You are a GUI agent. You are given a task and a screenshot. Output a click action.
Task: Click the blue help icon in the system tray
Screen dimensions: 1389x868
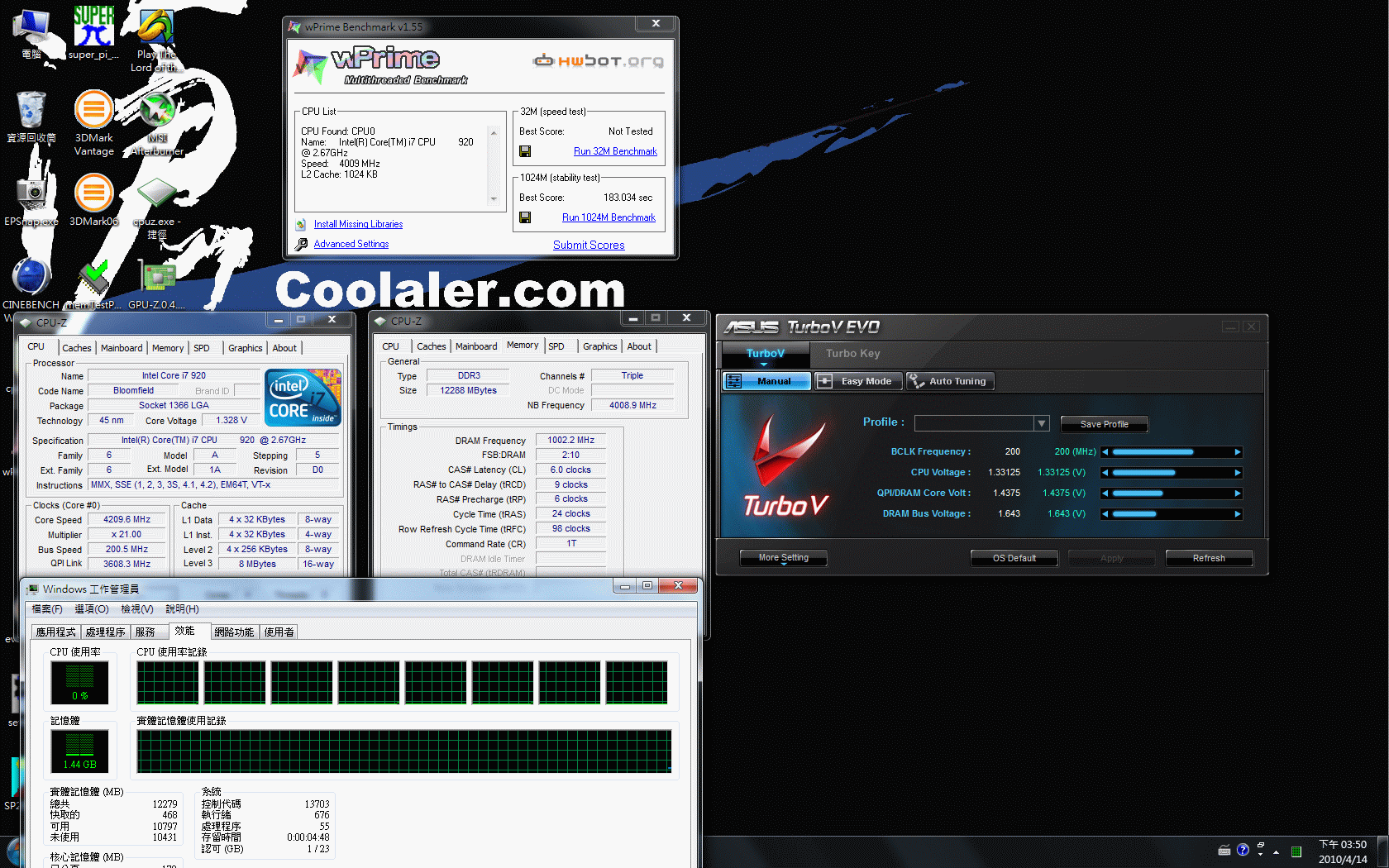pos(1243,850)
